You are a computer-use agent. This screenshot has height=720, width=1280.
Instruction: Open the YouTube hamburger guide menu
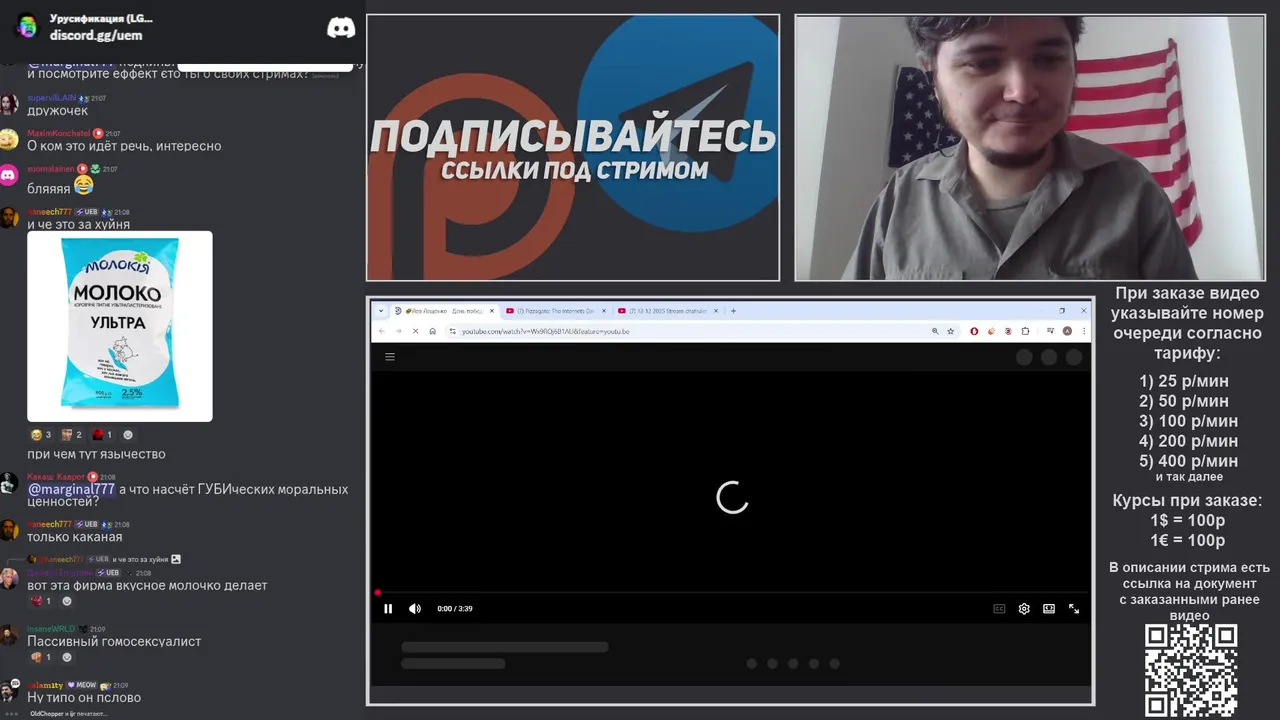pyautogui.click(x=390, y=357)
